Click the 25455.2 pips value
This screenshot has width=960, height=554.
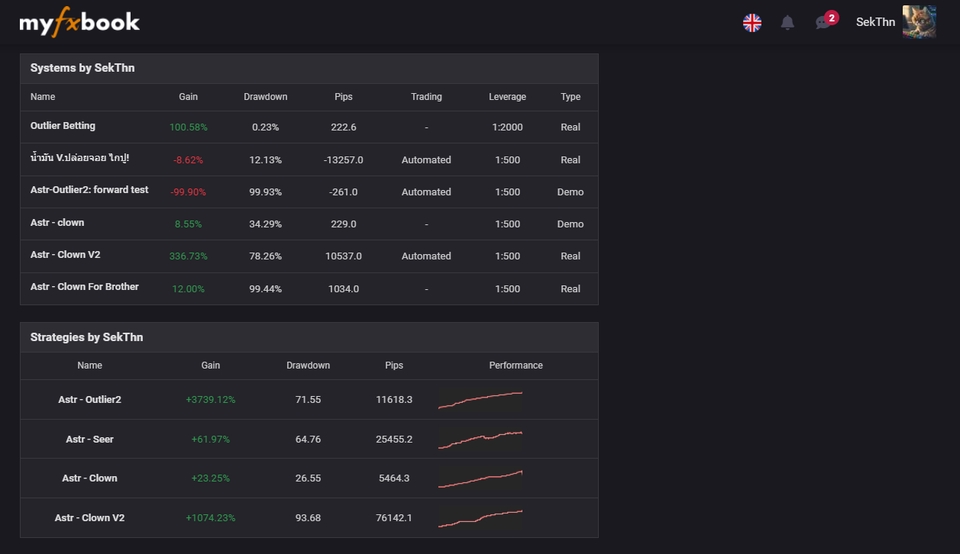(394, 440)
